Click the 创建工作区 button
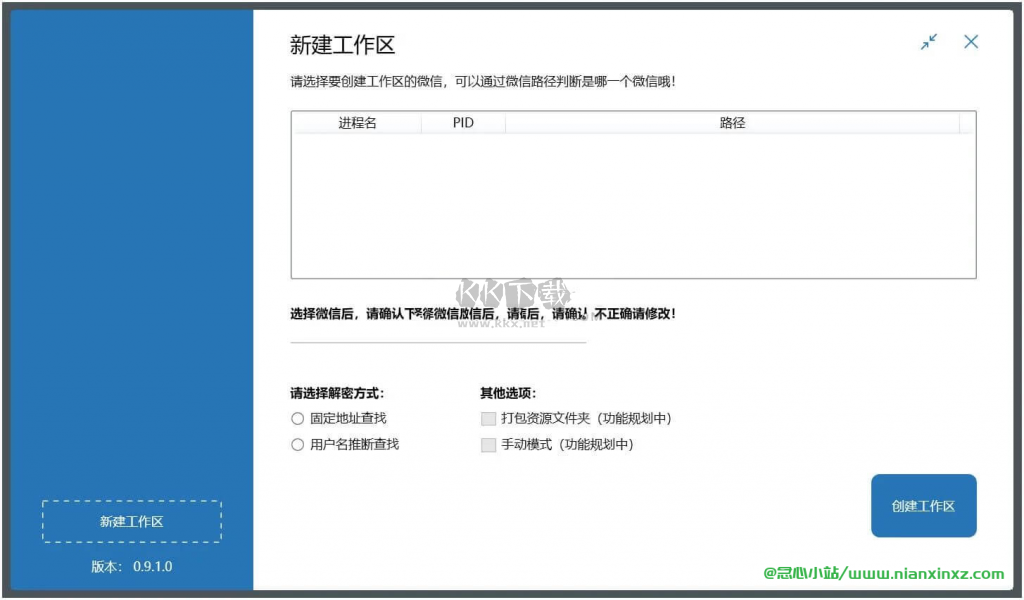Image resolution: width=1024 pixels, height=600 pixels. coord(923,506)
